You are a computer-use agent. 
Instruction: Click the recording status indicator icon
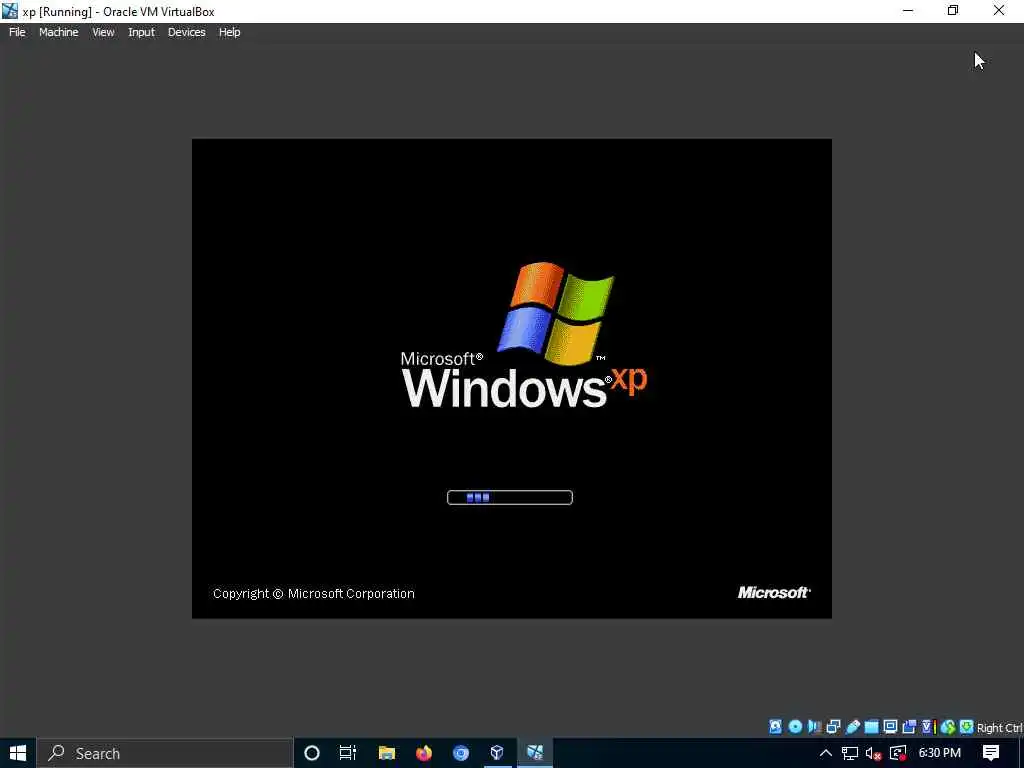pos(909,727)
